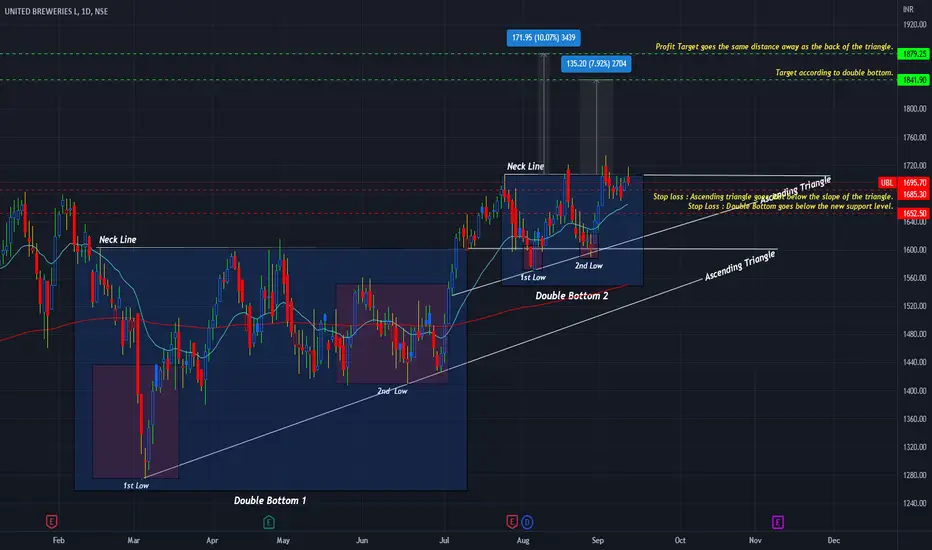Click the 1760.00 price axis value
This screenshot has width=932, height=550.
(x=915, y=137)
